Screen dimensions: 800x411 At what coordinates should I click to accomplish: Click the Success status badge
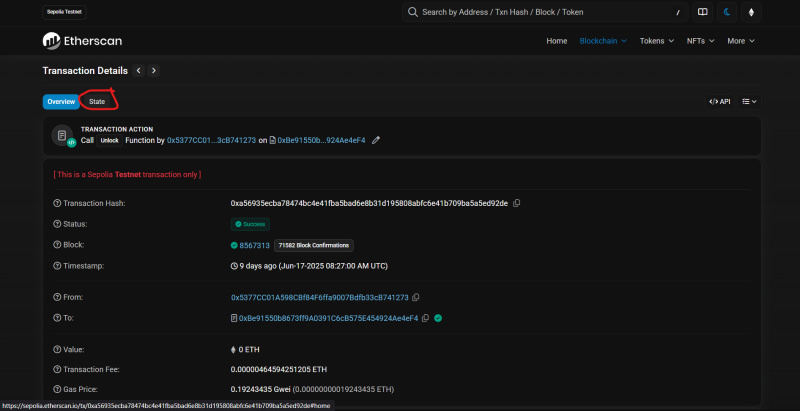[250, 224]
